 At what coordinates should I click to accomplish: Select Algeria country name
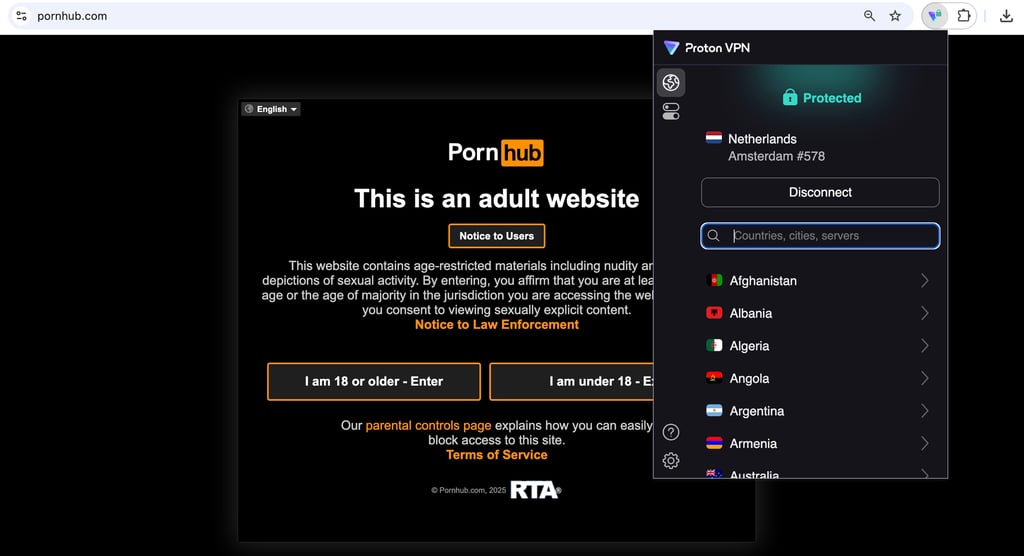749,346
